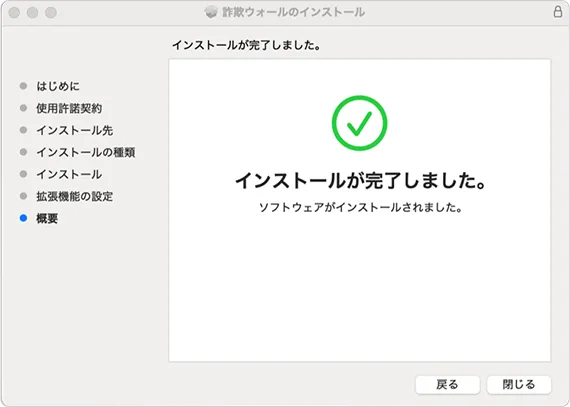Viewport: 570px width, 407px height.
Task: Click the 戻る button
Action: pos(447,384)
